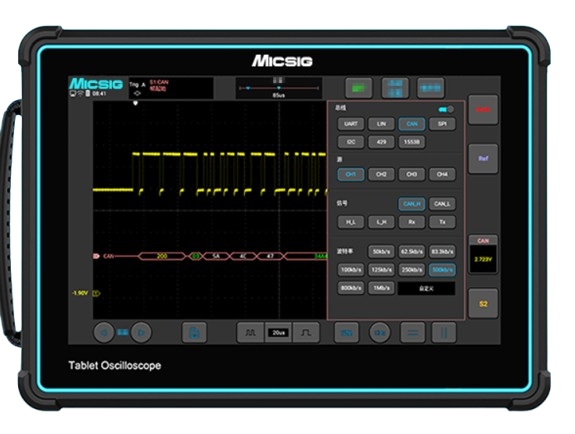Tap the green run/stop button
Screen dimensions: 575x434
click(359, 88)
